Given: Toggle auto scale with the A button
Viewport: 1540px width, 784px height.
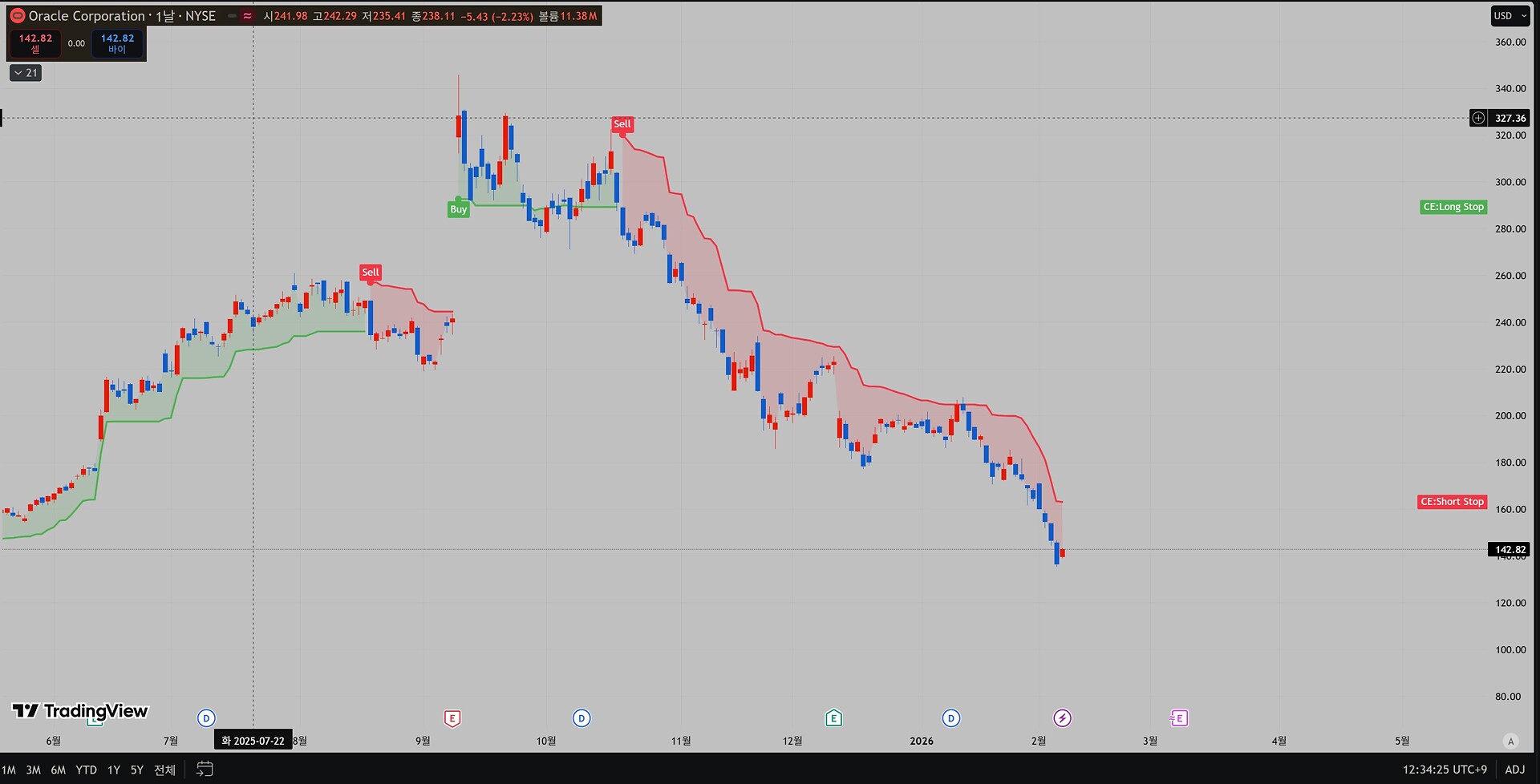Looking at the screenshot, I should (x=1511, y=742).
